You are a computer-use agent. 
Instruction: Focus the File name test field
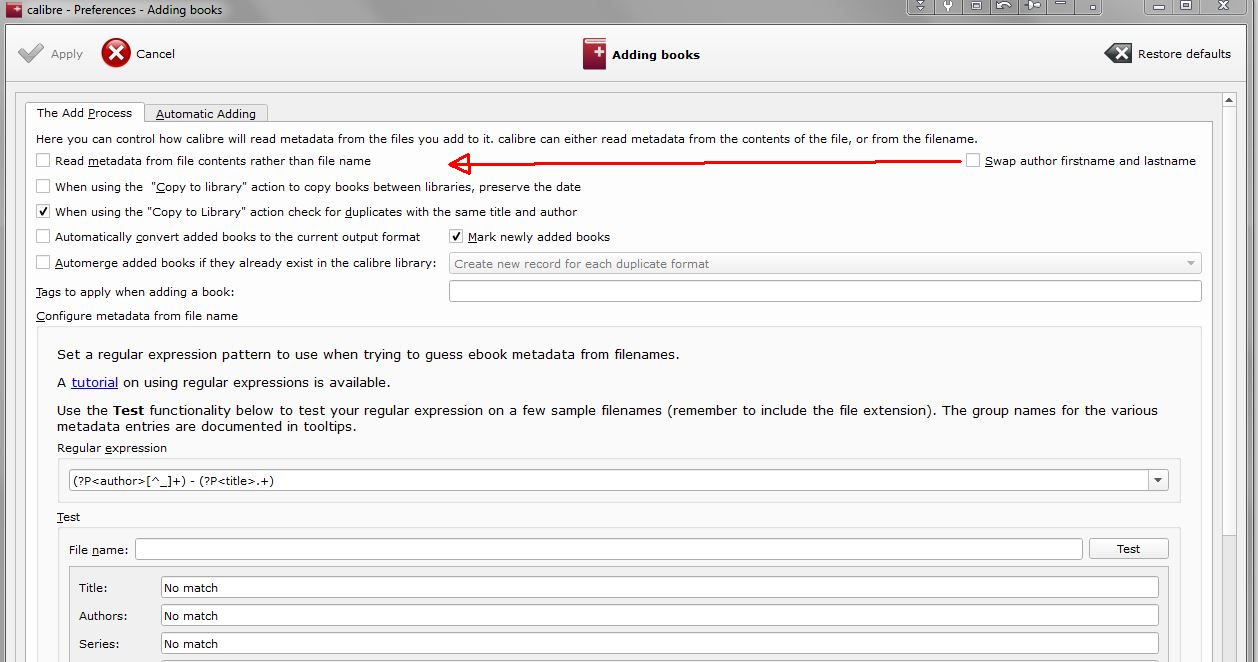(609, 549)
